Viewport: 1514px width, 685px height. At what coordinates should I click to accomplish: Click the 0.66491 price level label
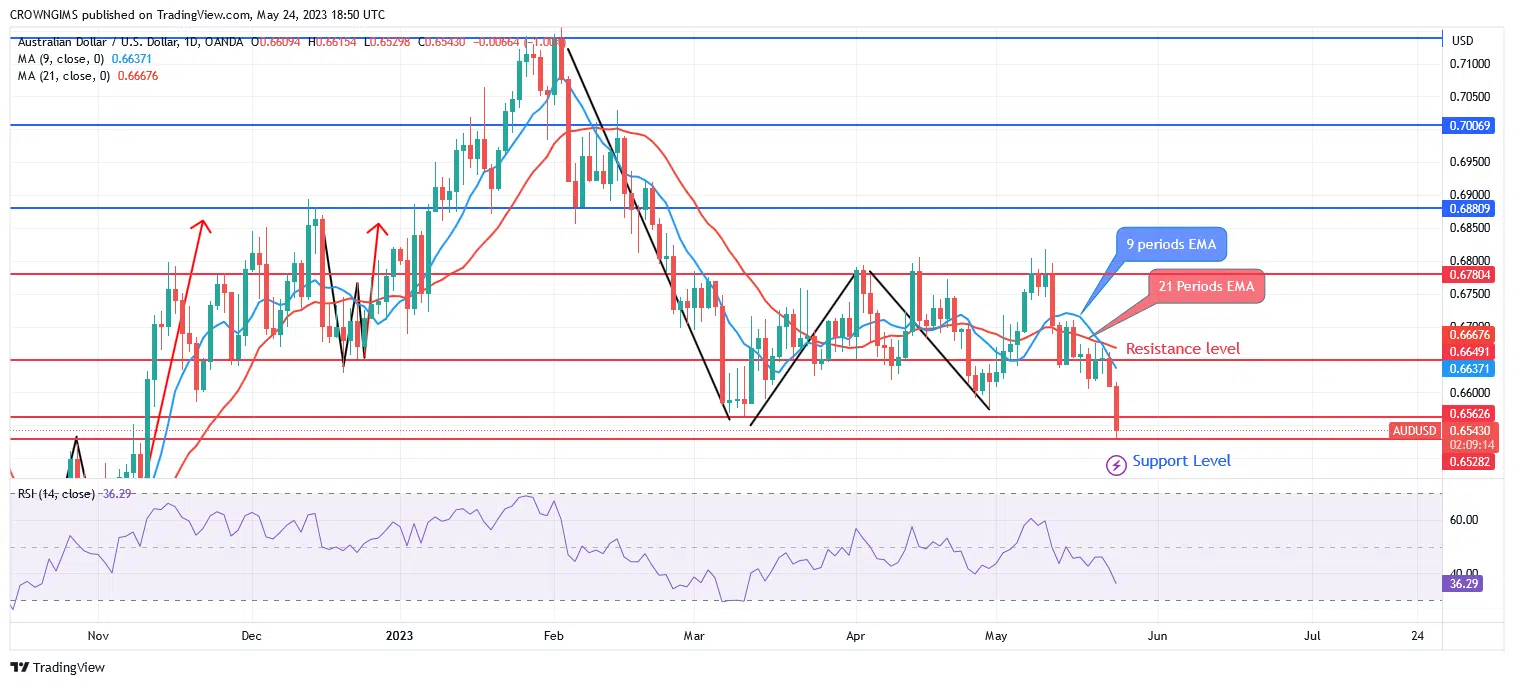pyautogui.click(x=1468, y=351)
